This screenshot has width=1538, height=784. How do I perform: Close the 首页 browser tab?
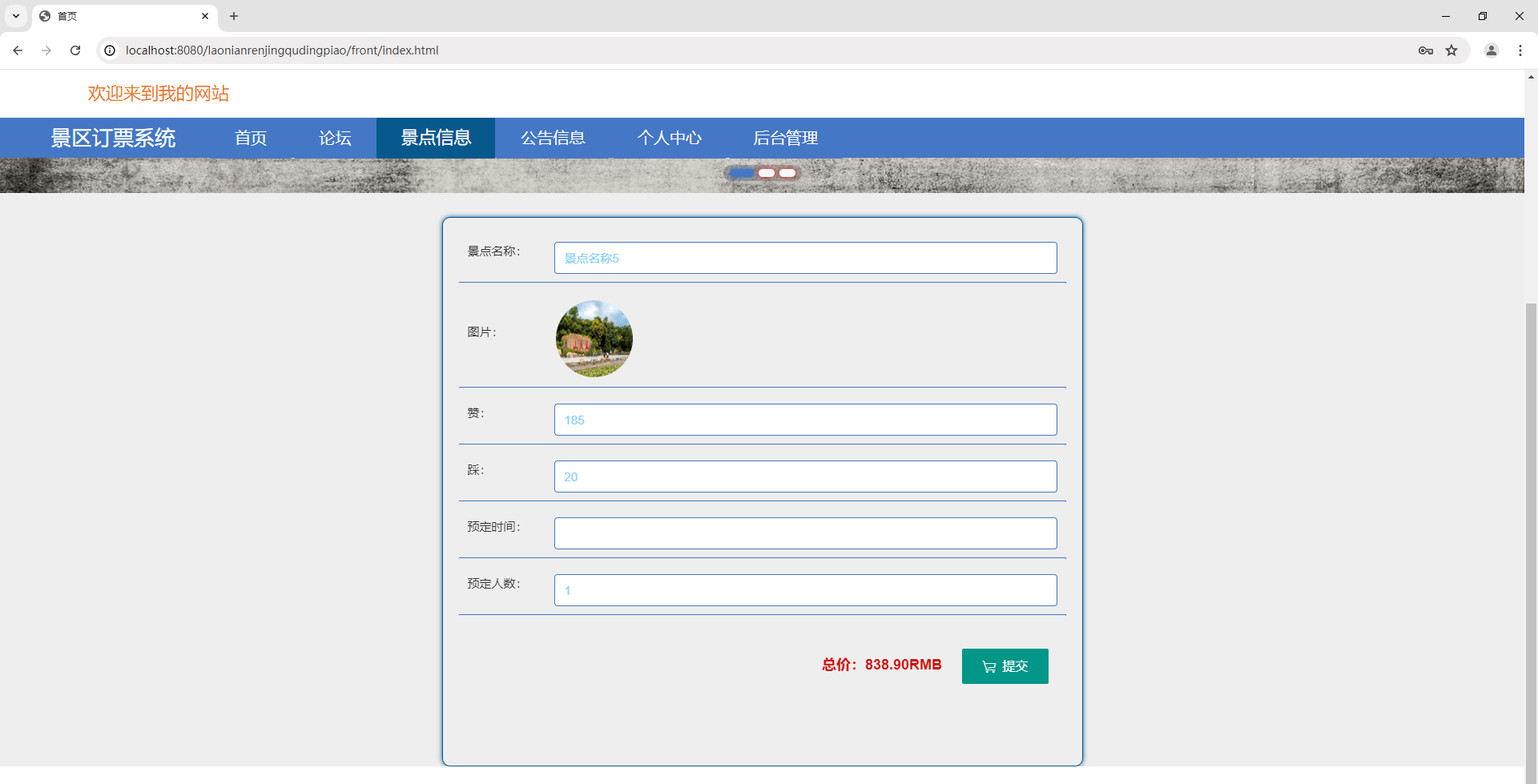(205, 16)
